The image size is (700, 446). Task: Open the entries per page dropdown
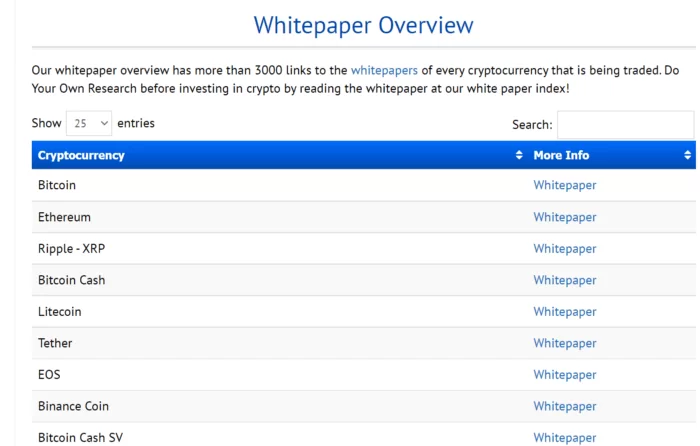point(90,124)
